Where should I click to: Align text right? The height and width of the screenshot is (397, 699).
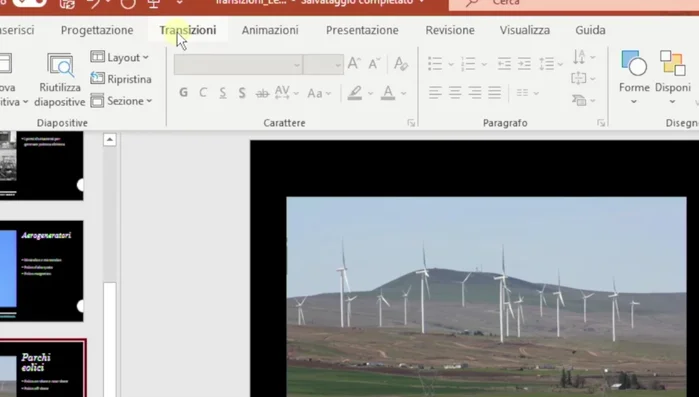point(475,93)
